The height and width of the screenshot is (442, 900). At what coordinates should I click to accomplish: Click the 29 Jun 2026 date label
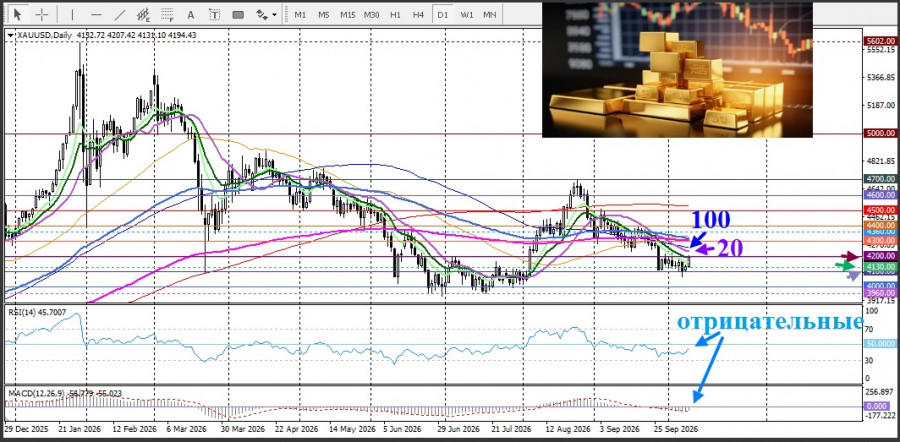[459, 429]
